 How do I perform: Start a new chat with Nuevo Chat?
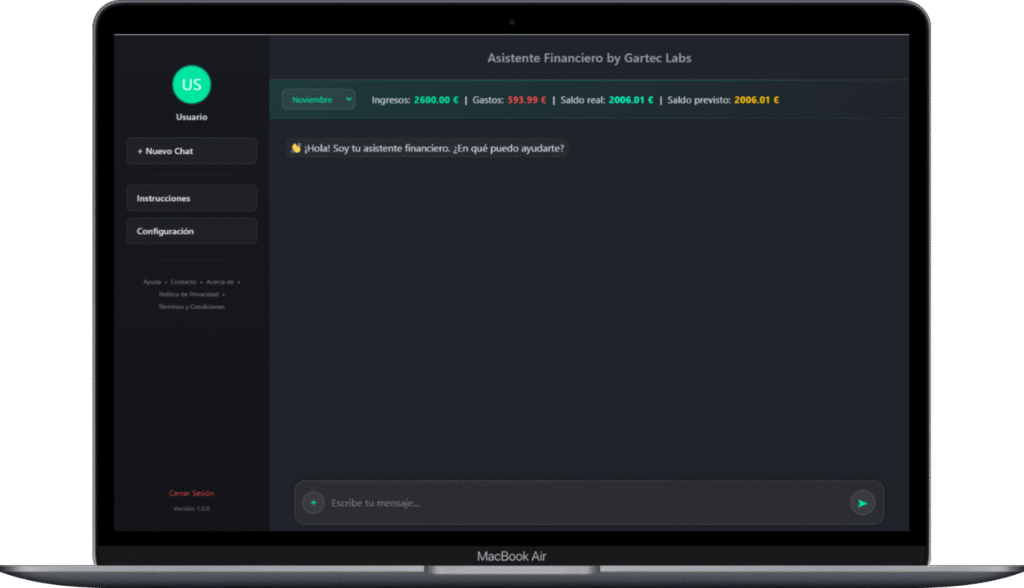[x=191, y=151]
